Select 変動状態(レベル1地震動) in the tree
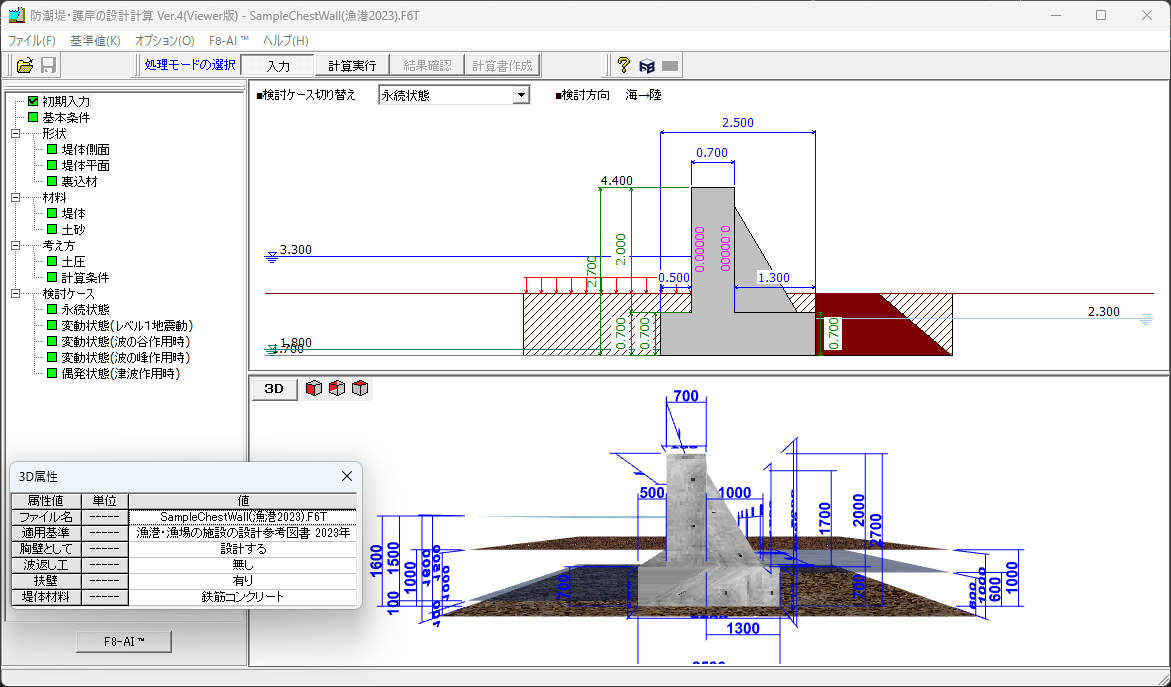The width and height of the screenshot is (1171, 687). (127, 326)
